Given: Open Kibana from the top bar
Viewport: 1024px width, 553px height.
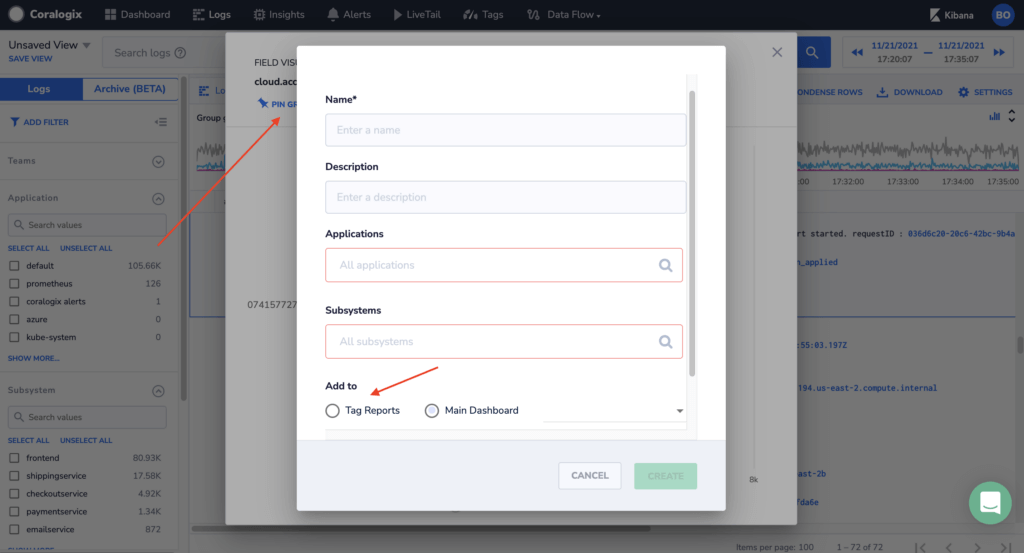Looking at the screenshot, I should (951, 15).
